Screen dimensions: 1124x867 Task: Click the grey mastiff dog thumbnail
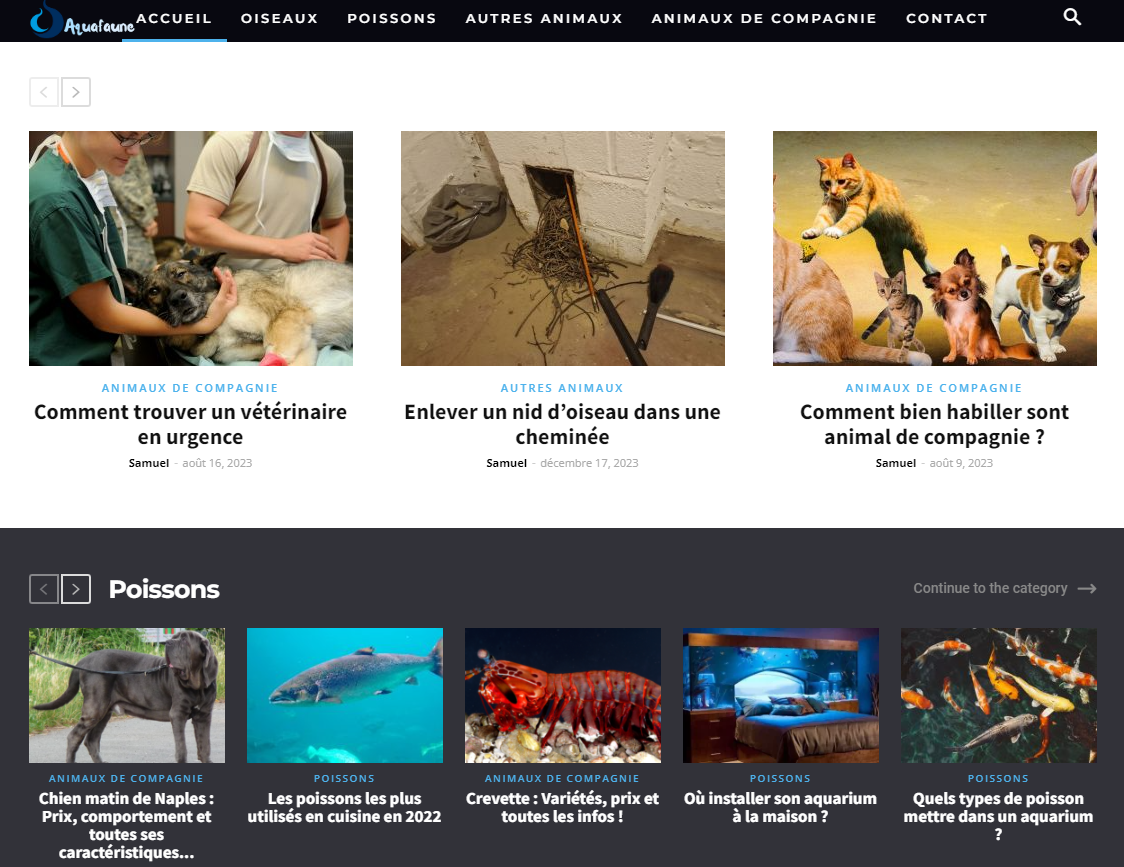coord(127,696)
